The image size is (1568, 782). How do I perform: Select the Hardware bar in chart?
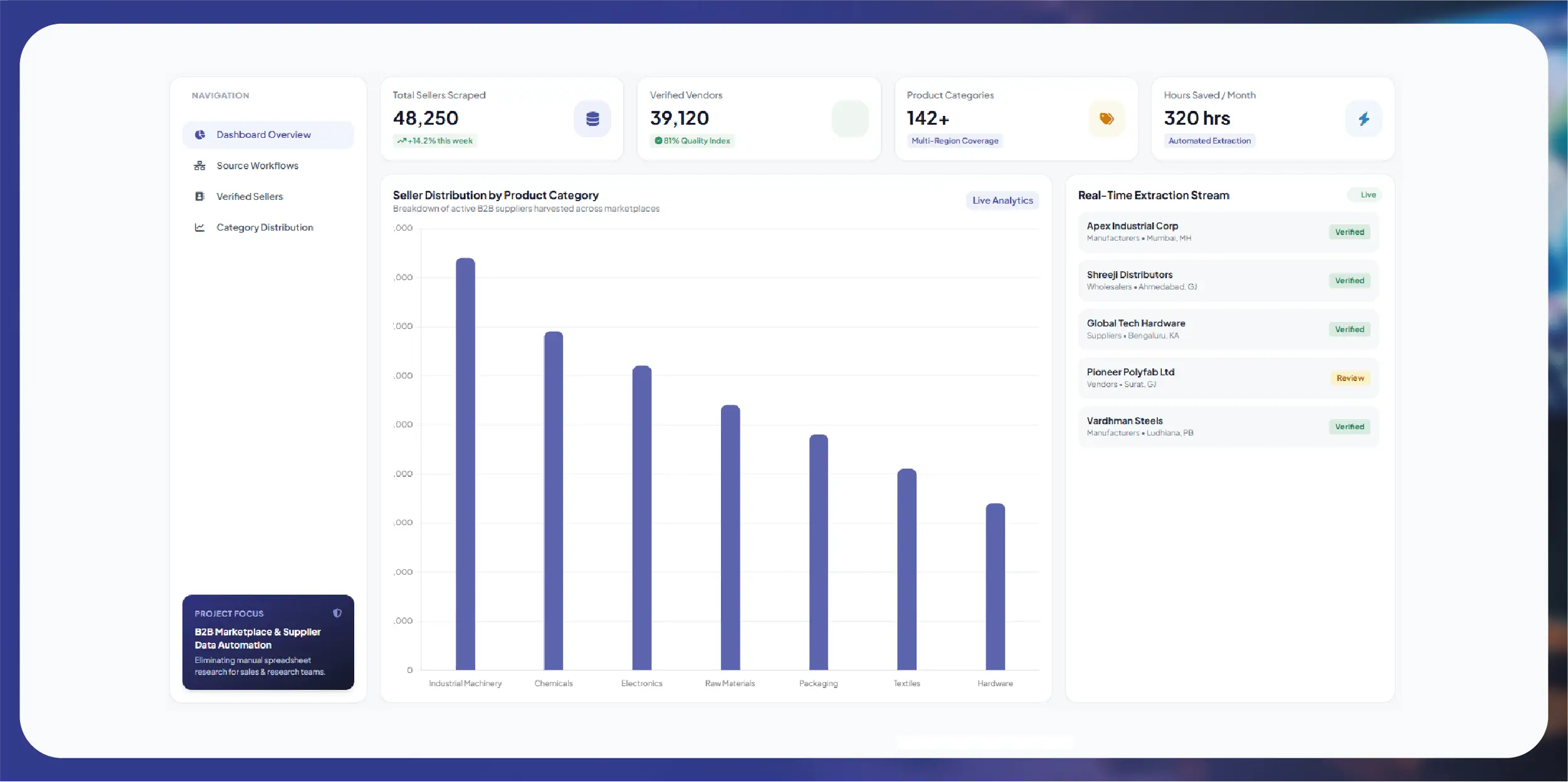(995, 586)
